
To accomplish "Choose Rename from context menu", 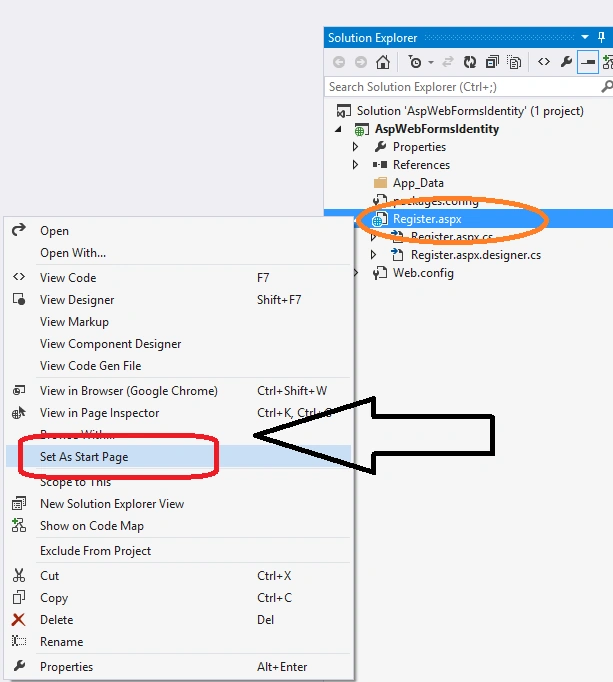I will pyautogui.click(x=178, y=642).
